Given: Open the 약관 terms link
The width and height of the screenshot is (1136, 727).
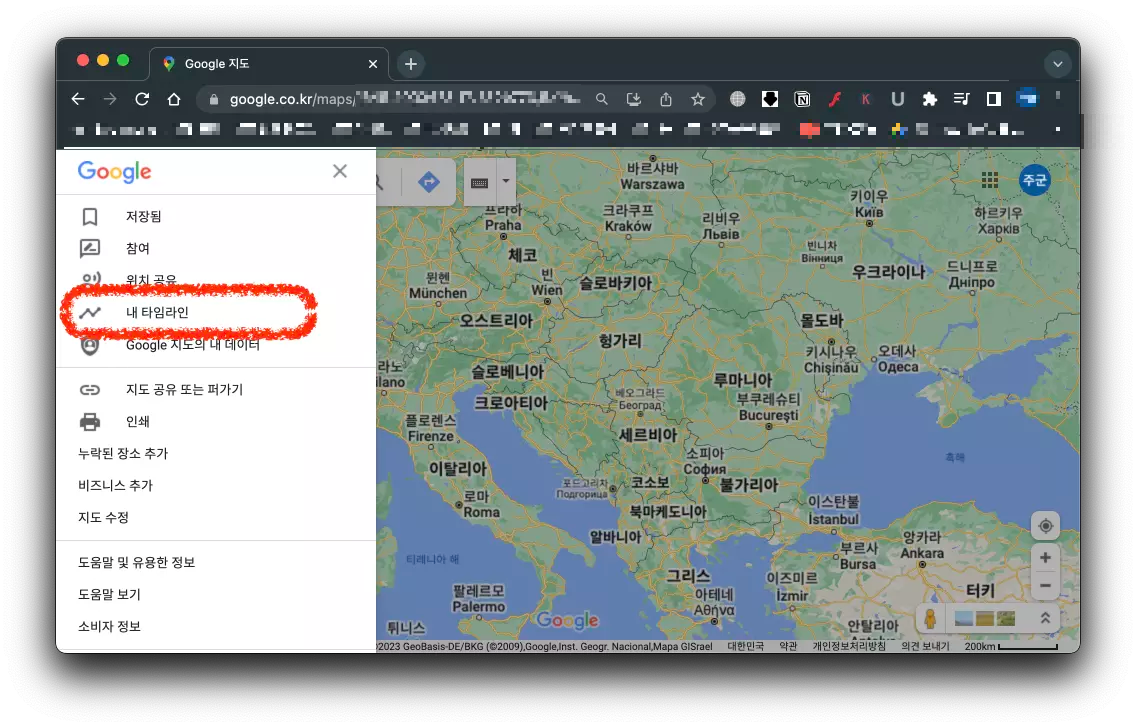Looking at the screenshot, I should click(x=788, y=647).
